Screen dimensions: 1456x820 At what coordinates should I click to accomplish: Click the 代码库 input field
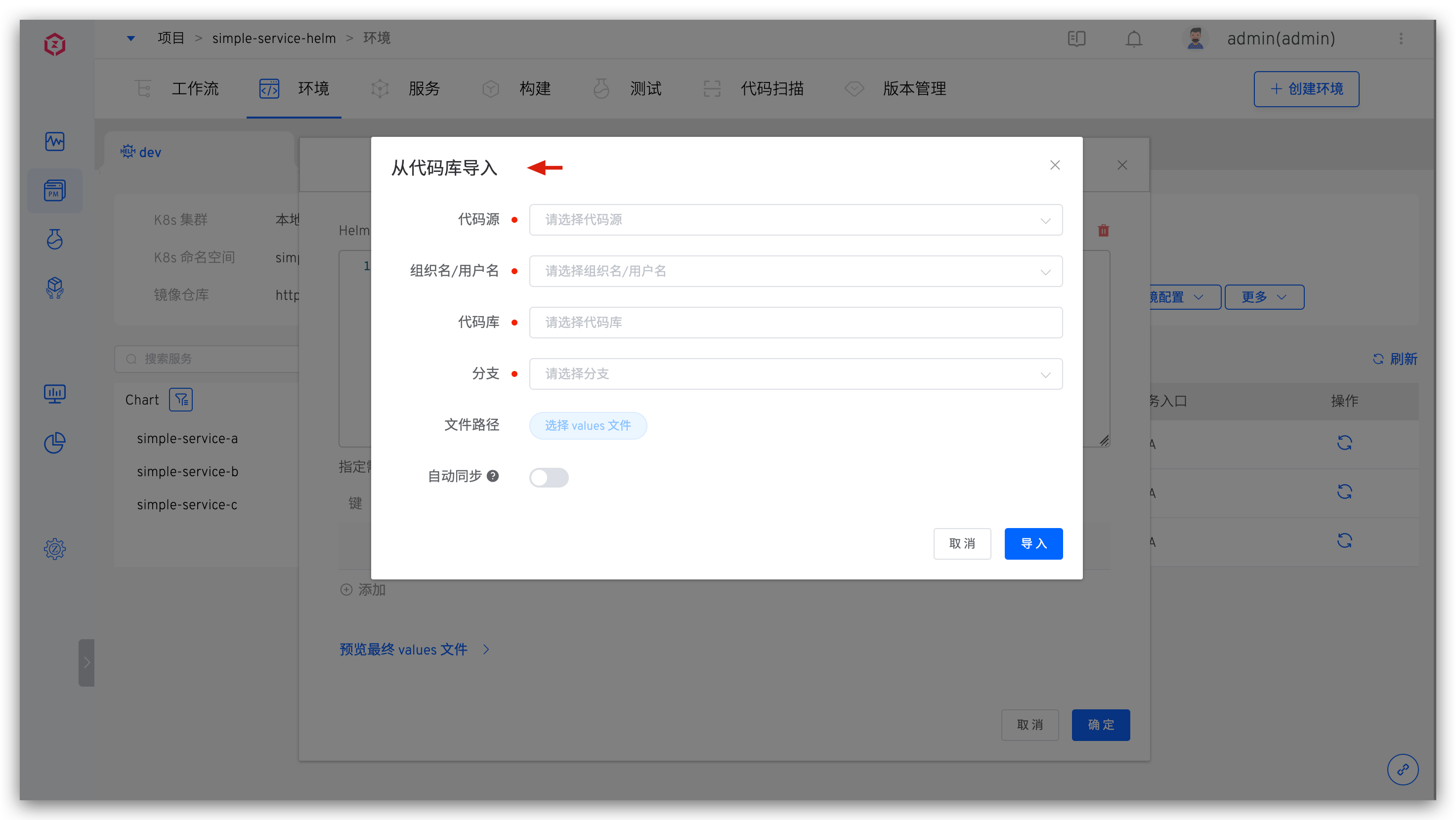795,323
